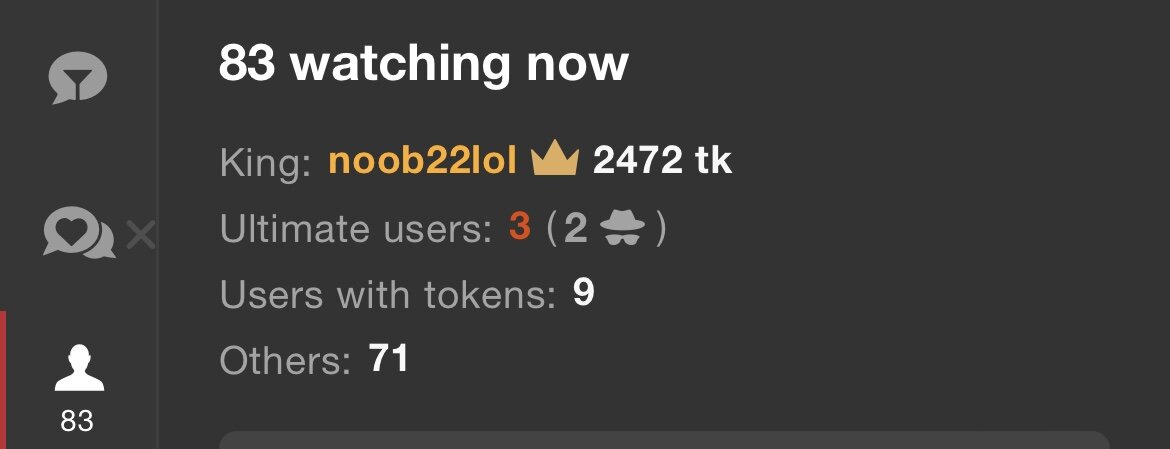This screenshot has height=449, width=1170.
Task: Open the chat filter funnel bubble icon
Action: [78, 77]
